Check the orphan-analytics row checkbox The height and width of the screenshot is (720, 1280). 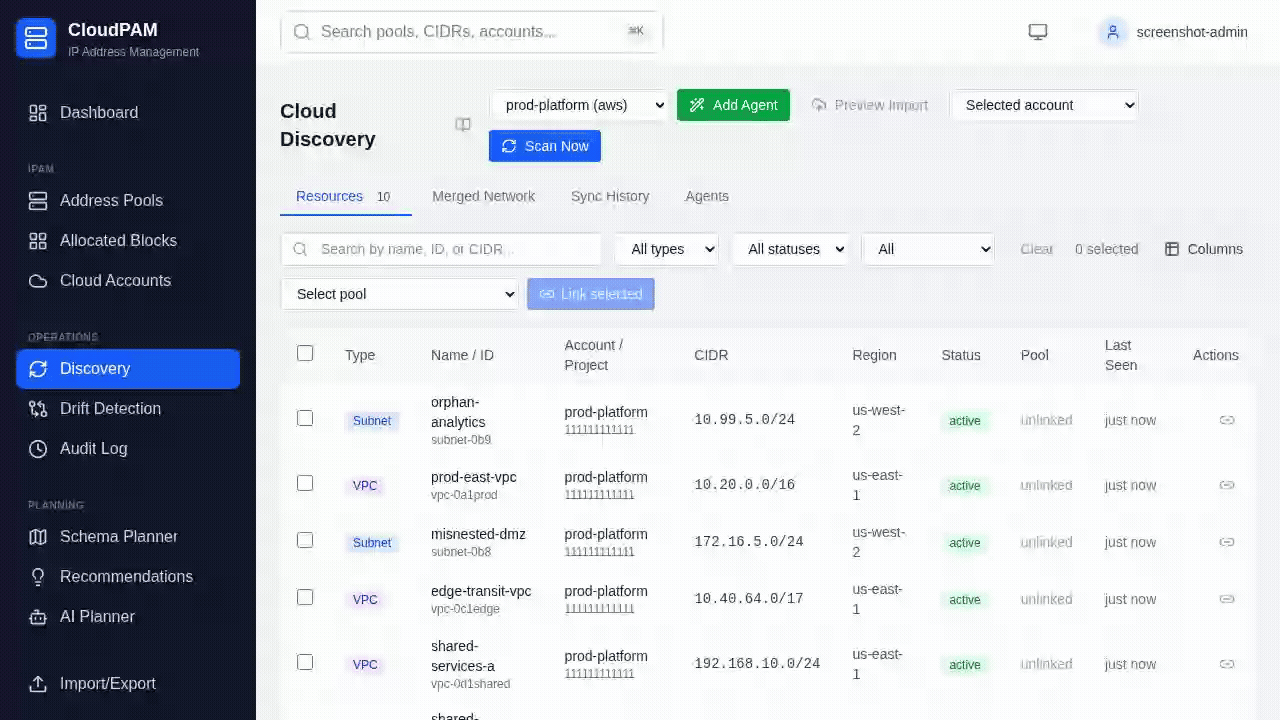pos(305,418)
